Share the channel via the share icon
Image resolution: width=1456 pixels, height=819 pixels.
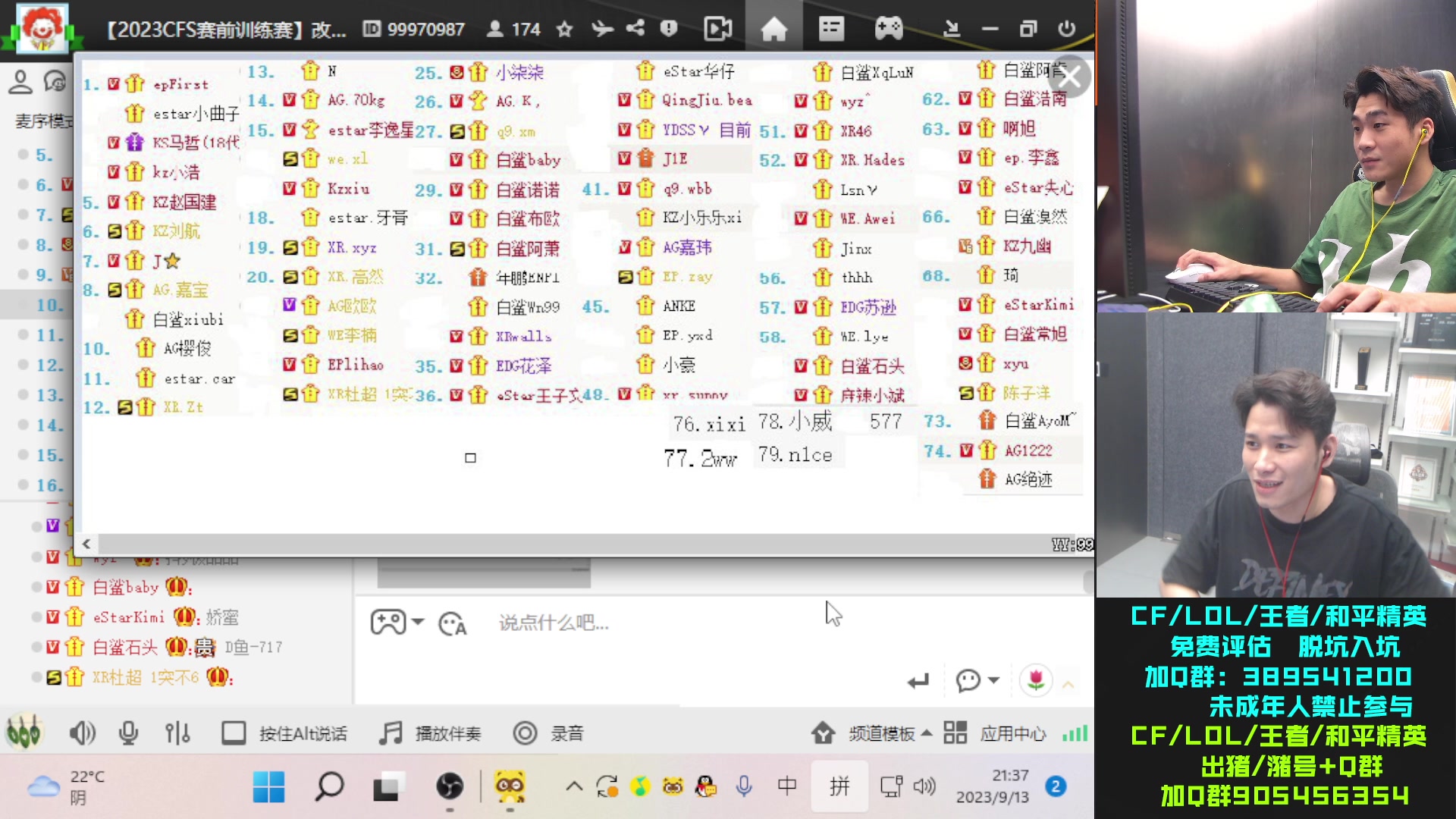tap(634, 28)
